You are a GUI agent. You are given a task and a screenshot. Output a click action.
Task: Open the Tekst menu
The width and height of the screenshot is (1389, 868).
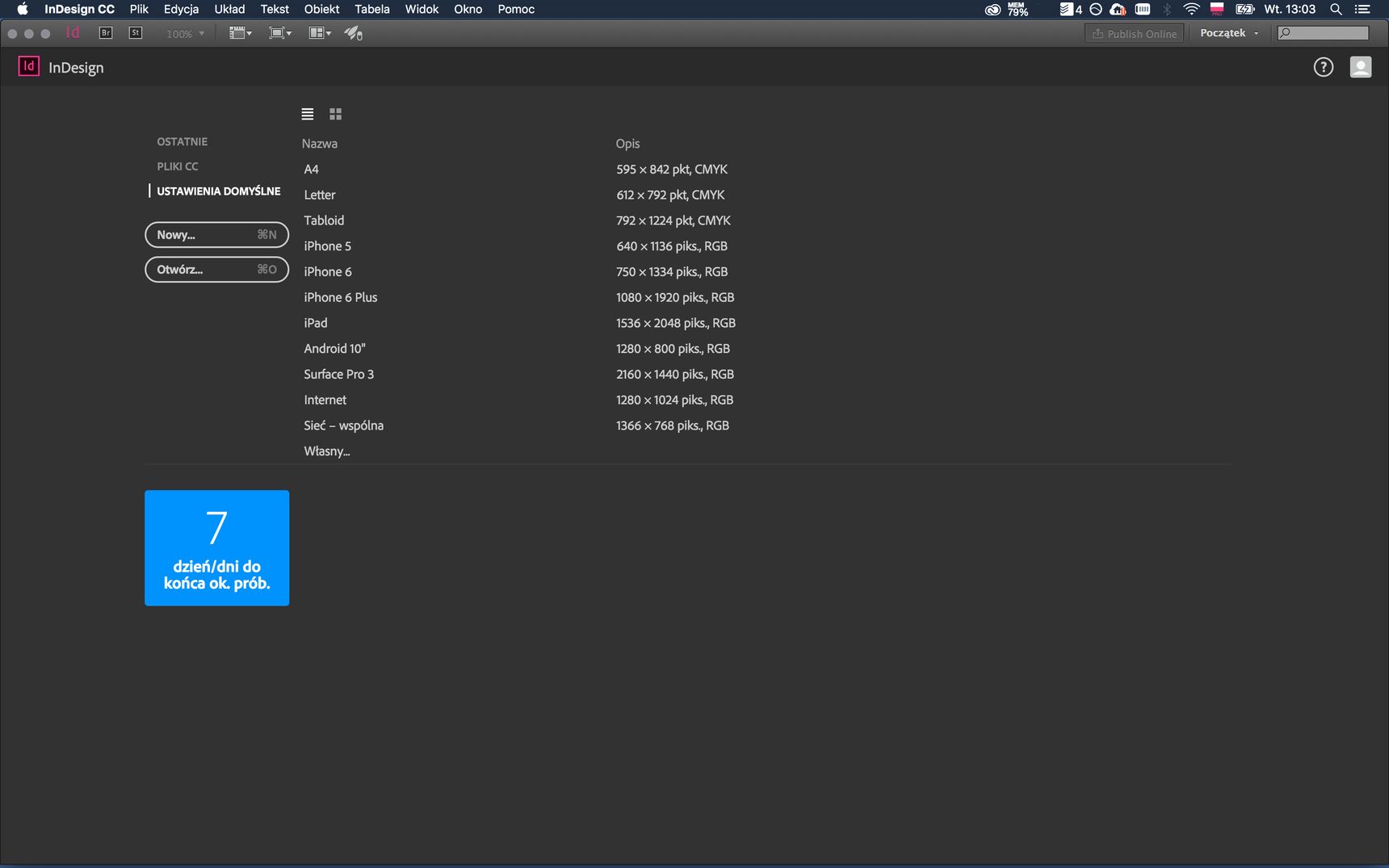(x=275, y=10)
